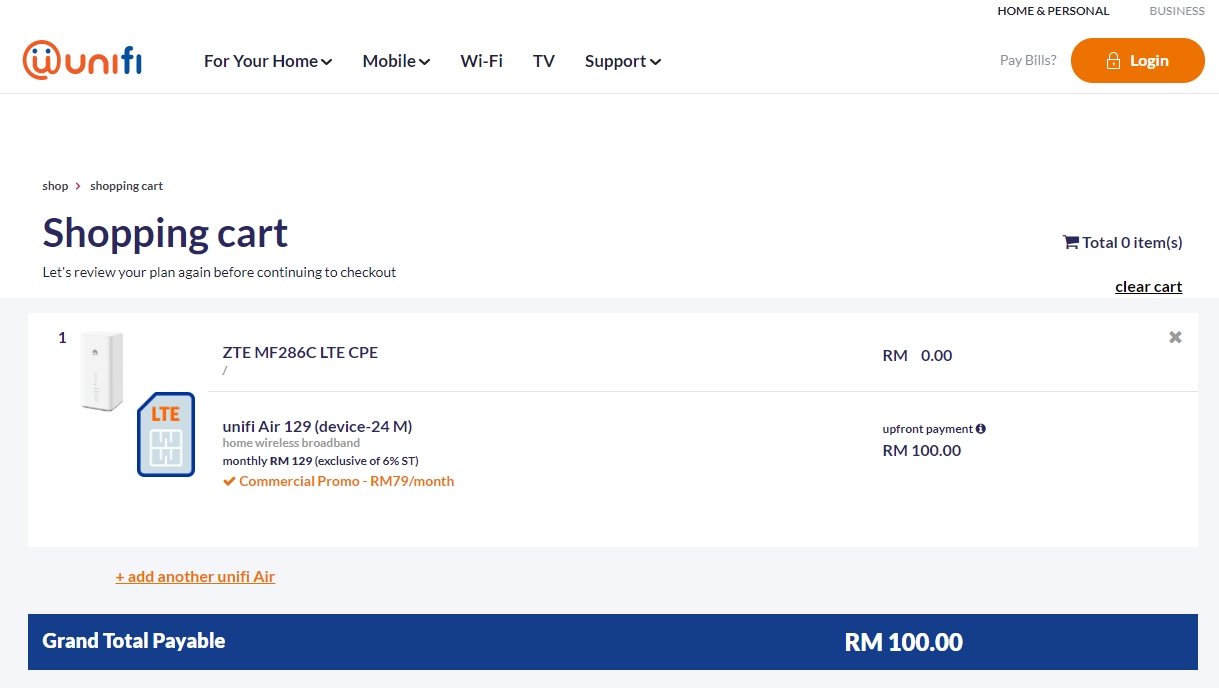
Task: Open the TV menu item
Action: click(x=543, y=61)
